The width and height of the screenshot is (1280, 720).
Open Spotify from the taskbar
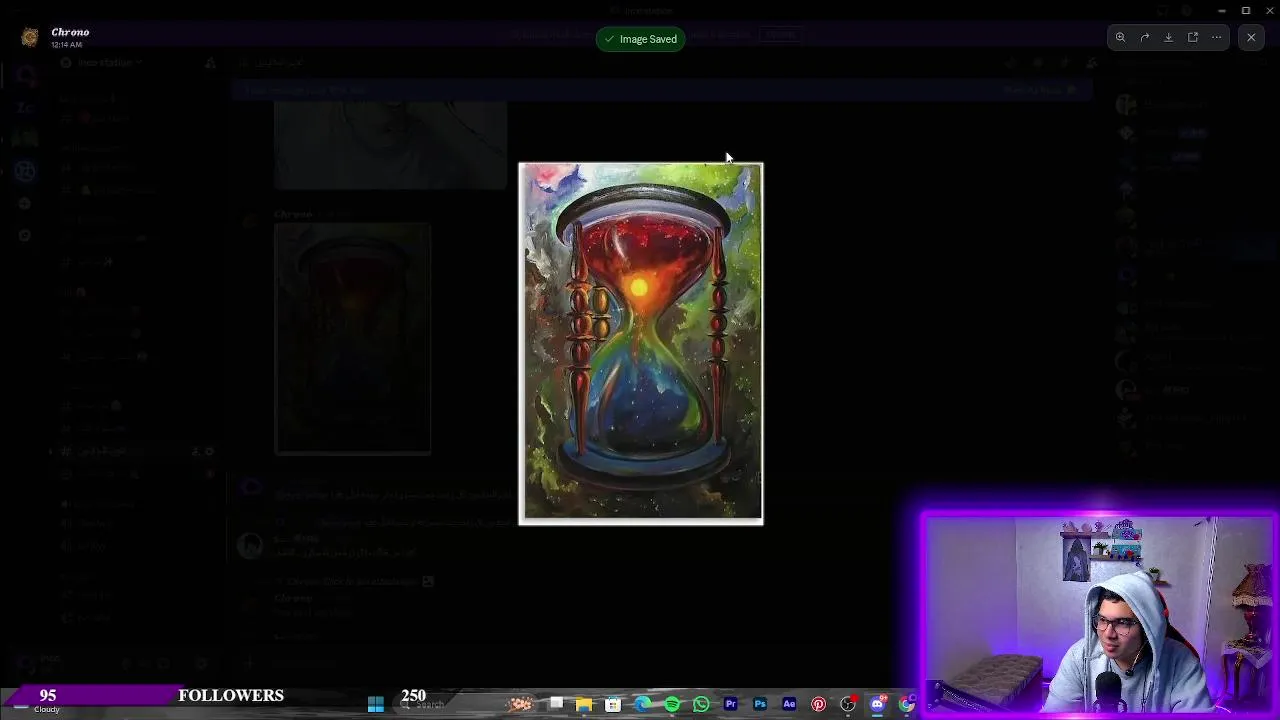pos(672,705)
